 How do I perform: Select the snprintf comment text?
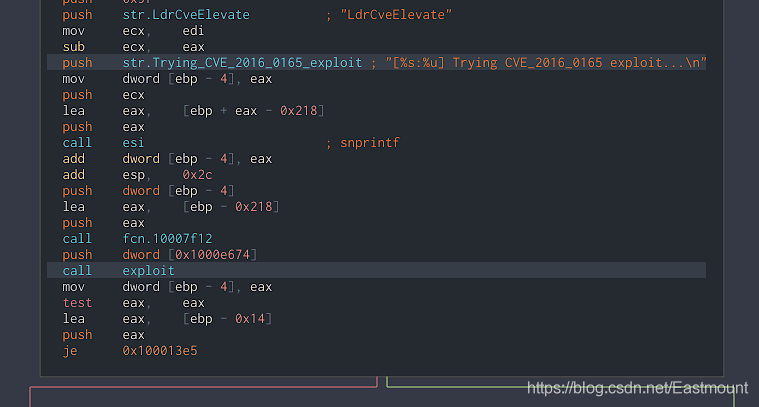[369, 143]
